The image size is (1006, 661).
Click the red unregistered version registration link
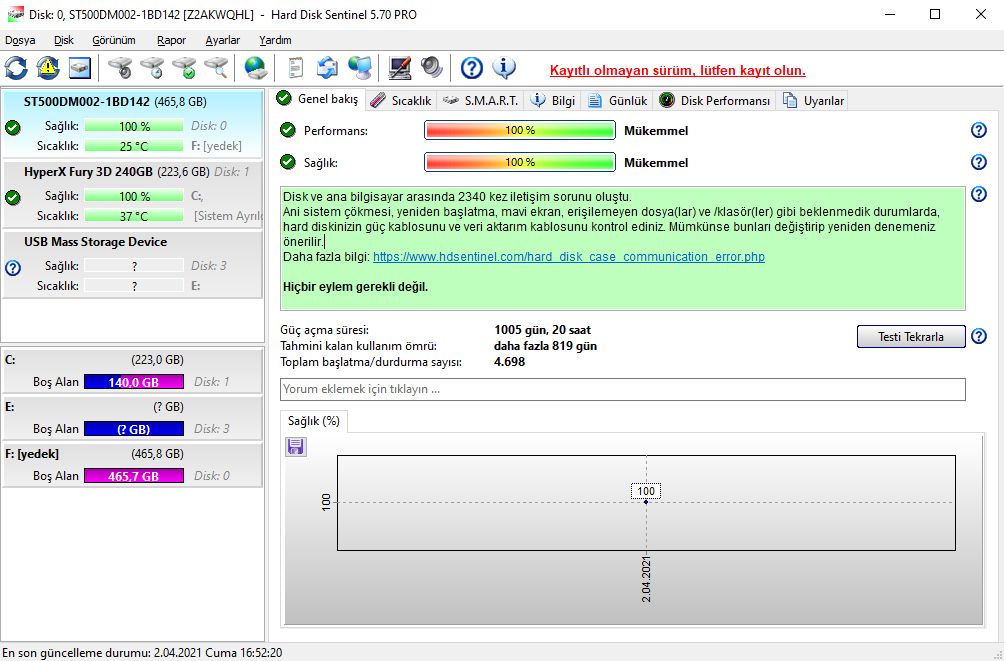pyautogui.click(x=677, y=70)
